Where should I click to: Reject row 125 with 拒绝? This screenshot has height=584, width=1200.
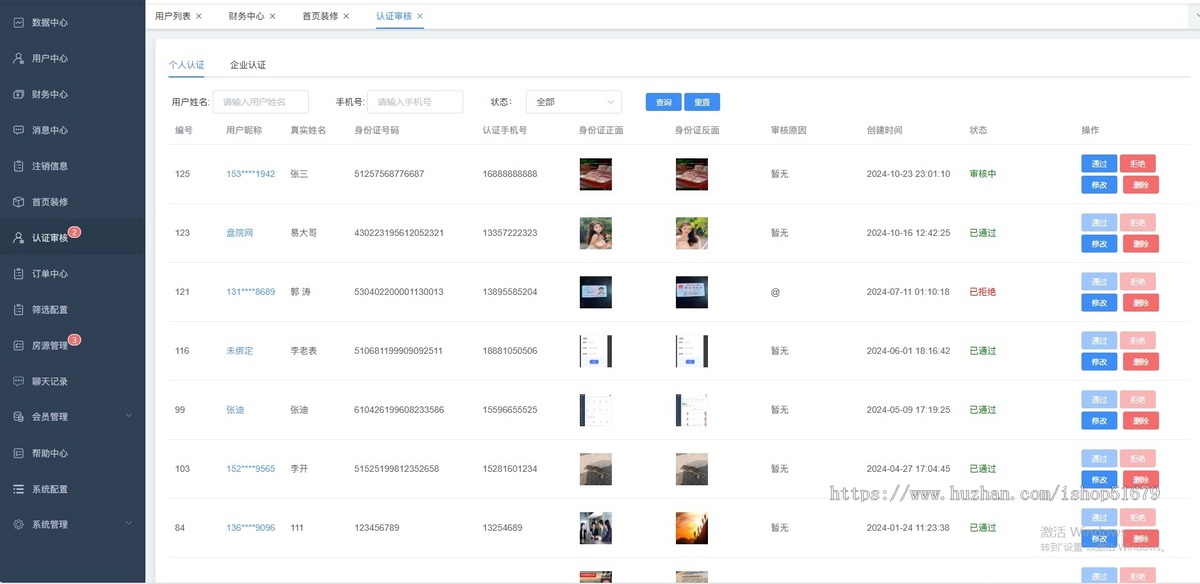click(1138, 164)
